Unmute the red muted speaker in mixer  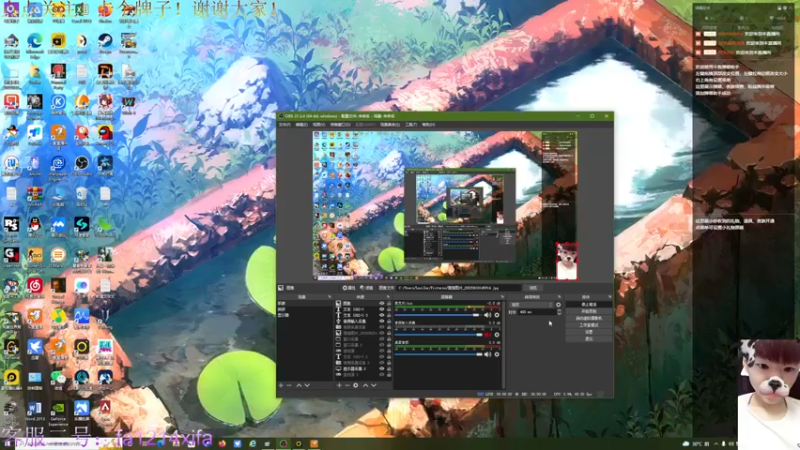tap(488, 335)
